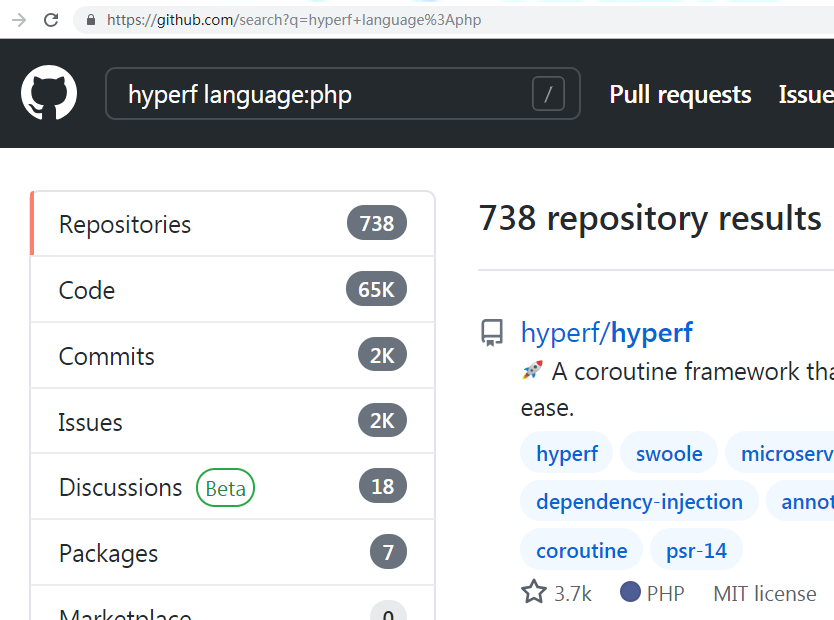
Task: Switch to Code search results
Action: coord(233,290)
